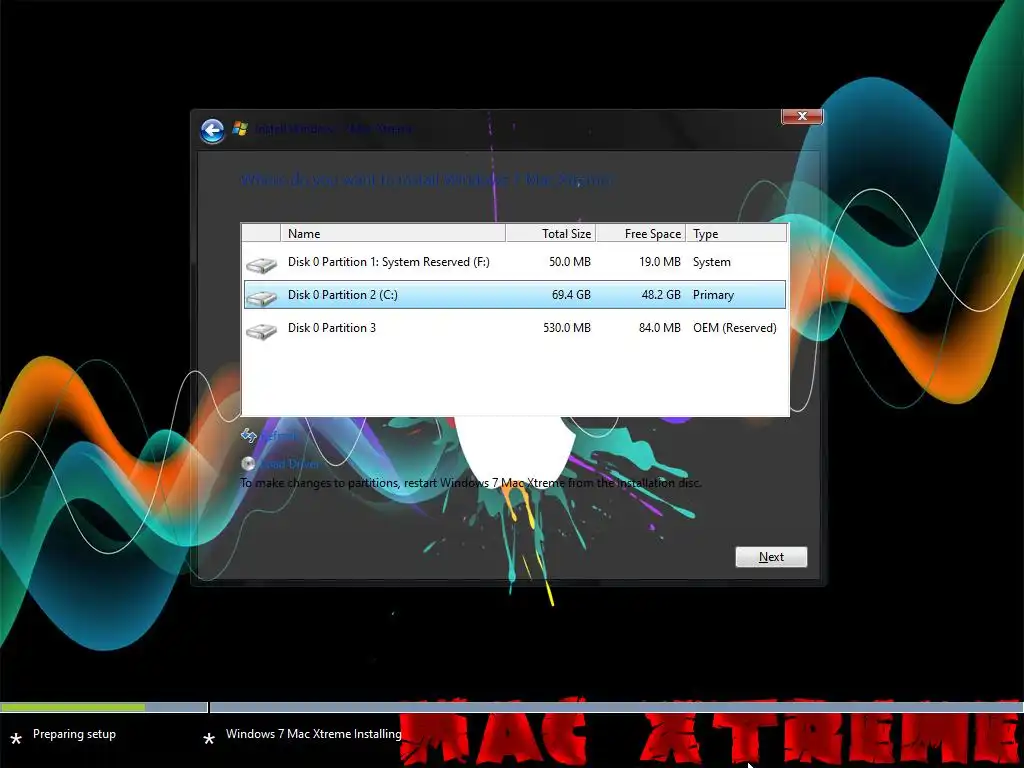This screenshot has width=1024, height=768.
Task: Sort by Free Space column header
Action: 641,233
